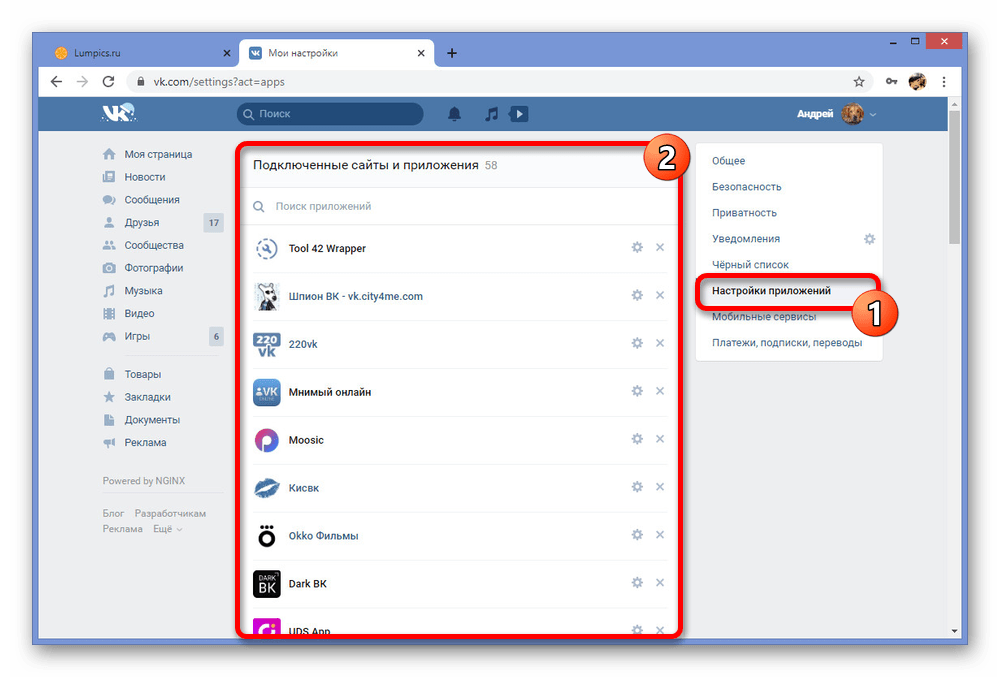Remove the Dark ВК app
Viewport: 1000px width, 677px height.
pyautogui.click(x=660, y=583)
